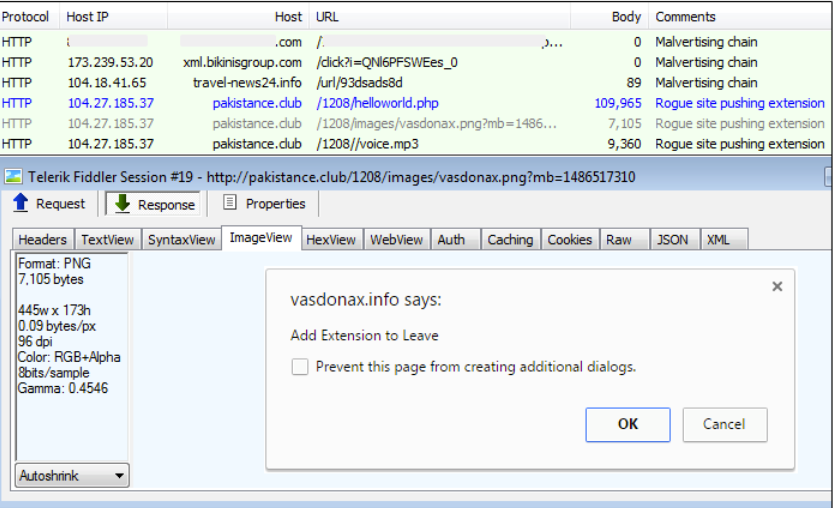Switch to the WebView tab
The height and width of the screenshot is (508, 834).
396,240
